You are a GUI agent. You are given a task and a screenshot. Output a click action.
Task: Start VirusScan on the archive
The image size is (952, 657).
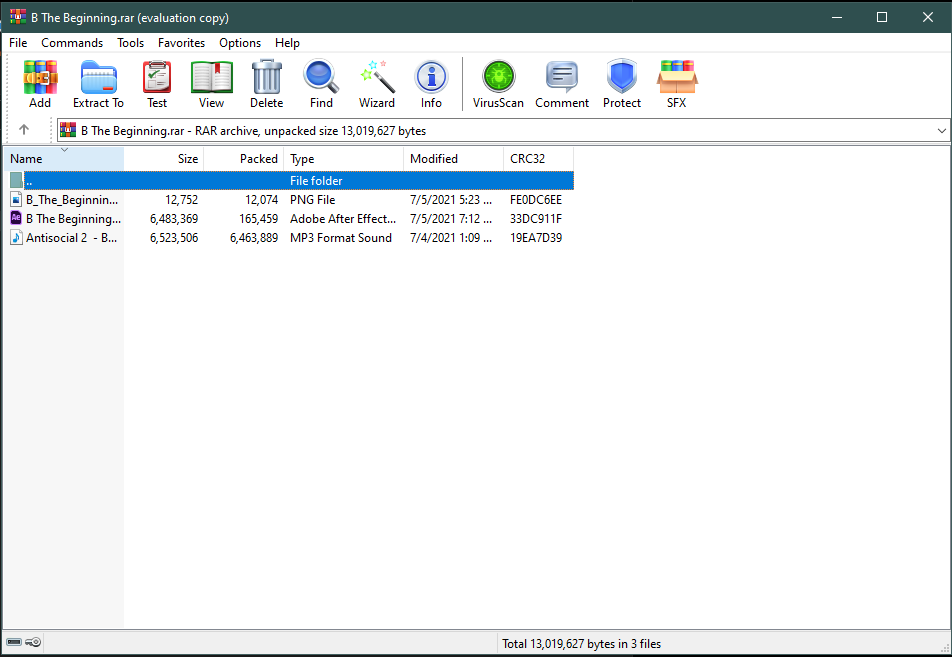coord(498,84)
